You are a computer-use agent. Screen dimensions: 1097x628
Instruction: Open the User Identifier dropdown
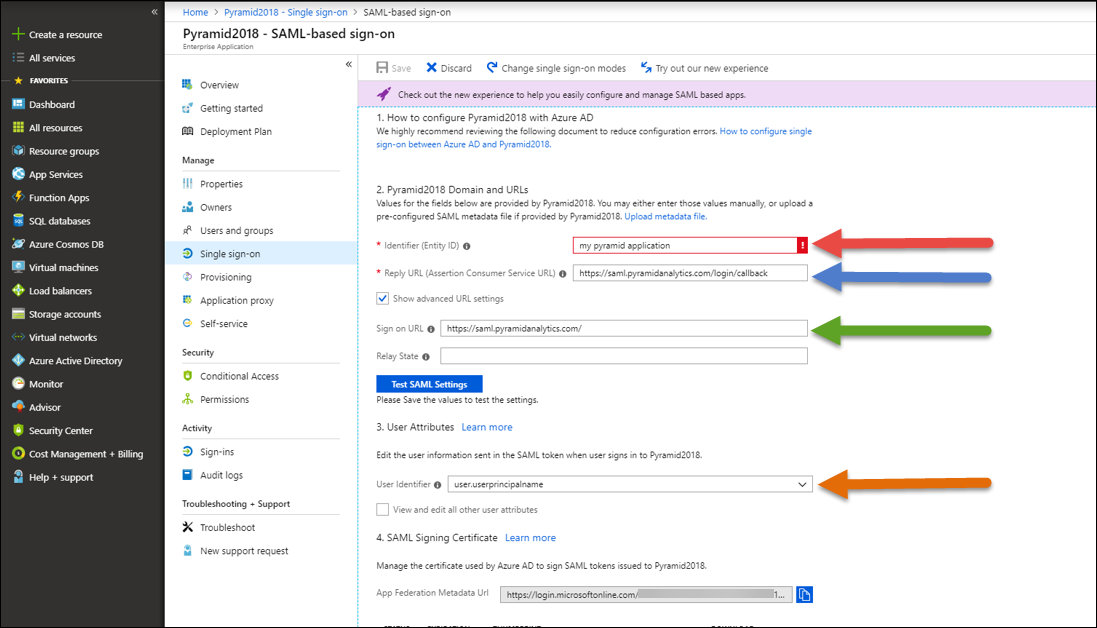(x=630, y=484)
